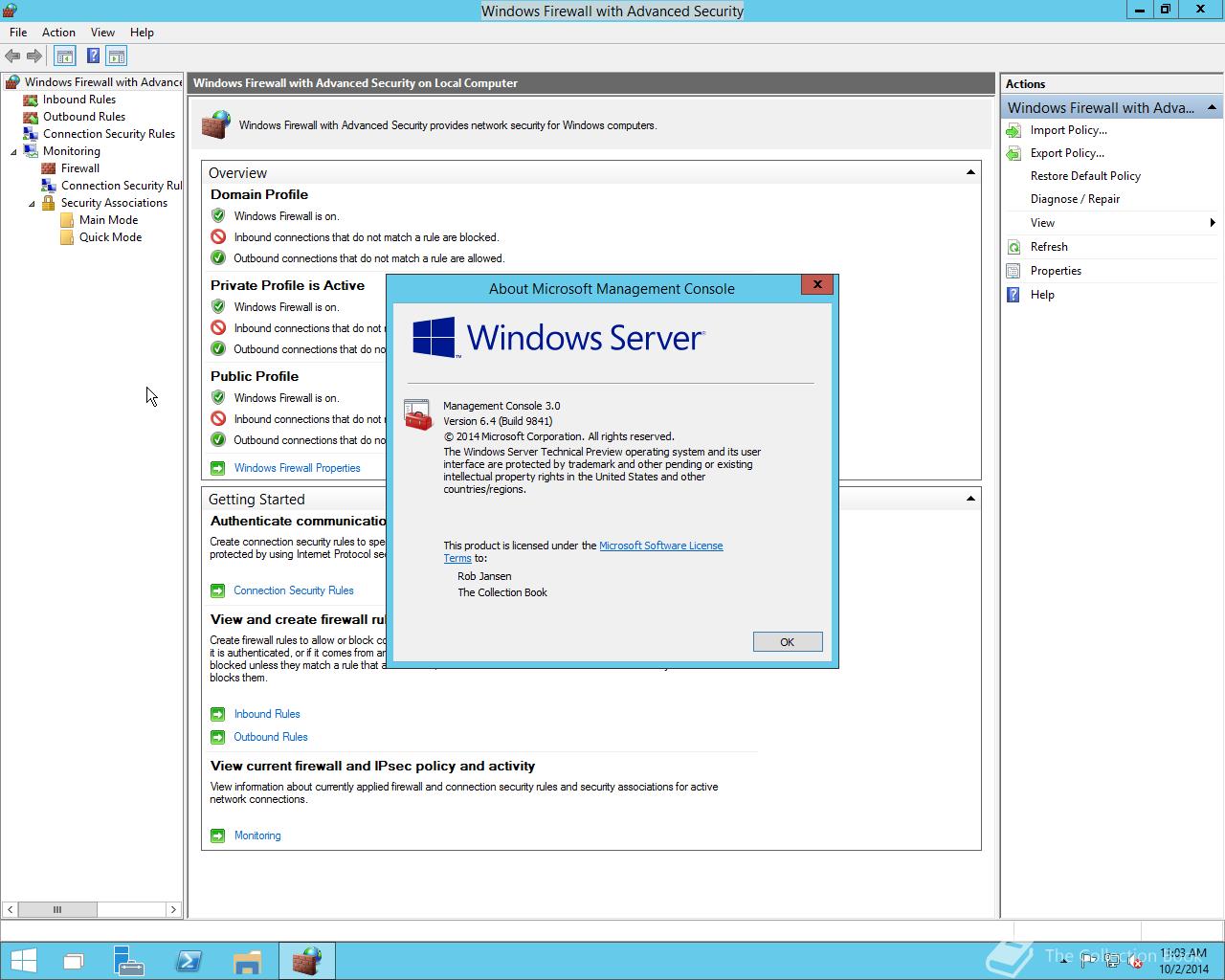Screen dimensions: 1225x980
Task: Toggle Show/Hide Action Pane toolbar icon
Action: [117, 56]
